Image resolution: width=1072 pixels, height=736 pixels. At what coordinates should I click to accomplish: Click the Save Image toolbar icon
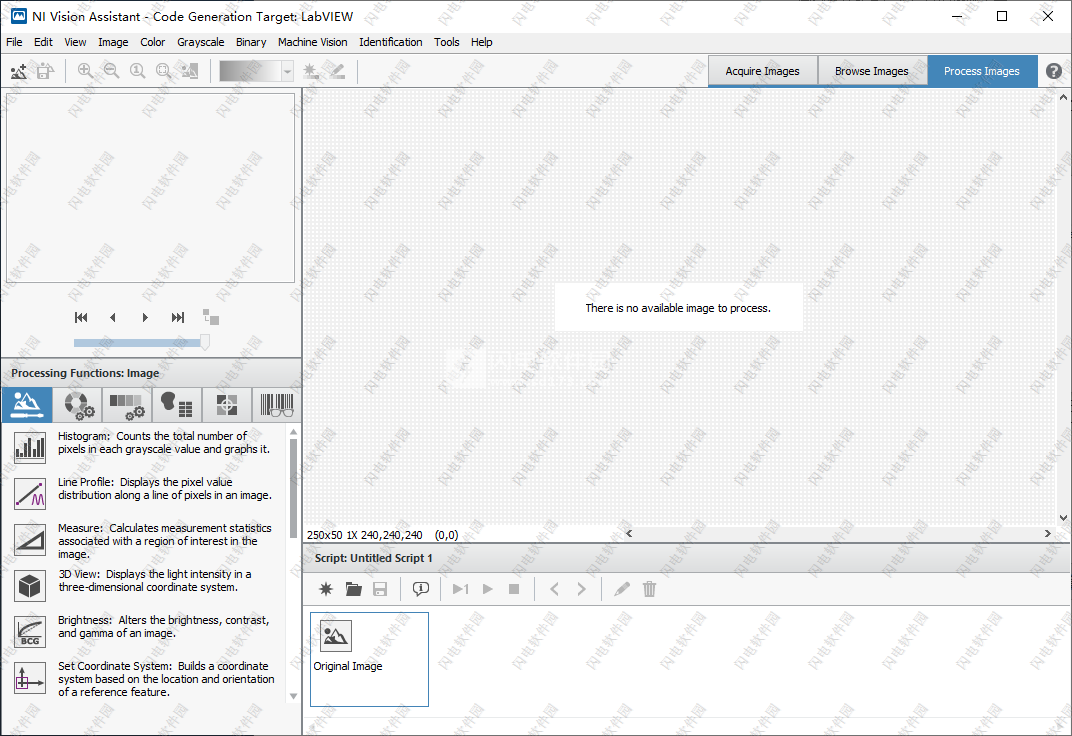click(45, 70)
